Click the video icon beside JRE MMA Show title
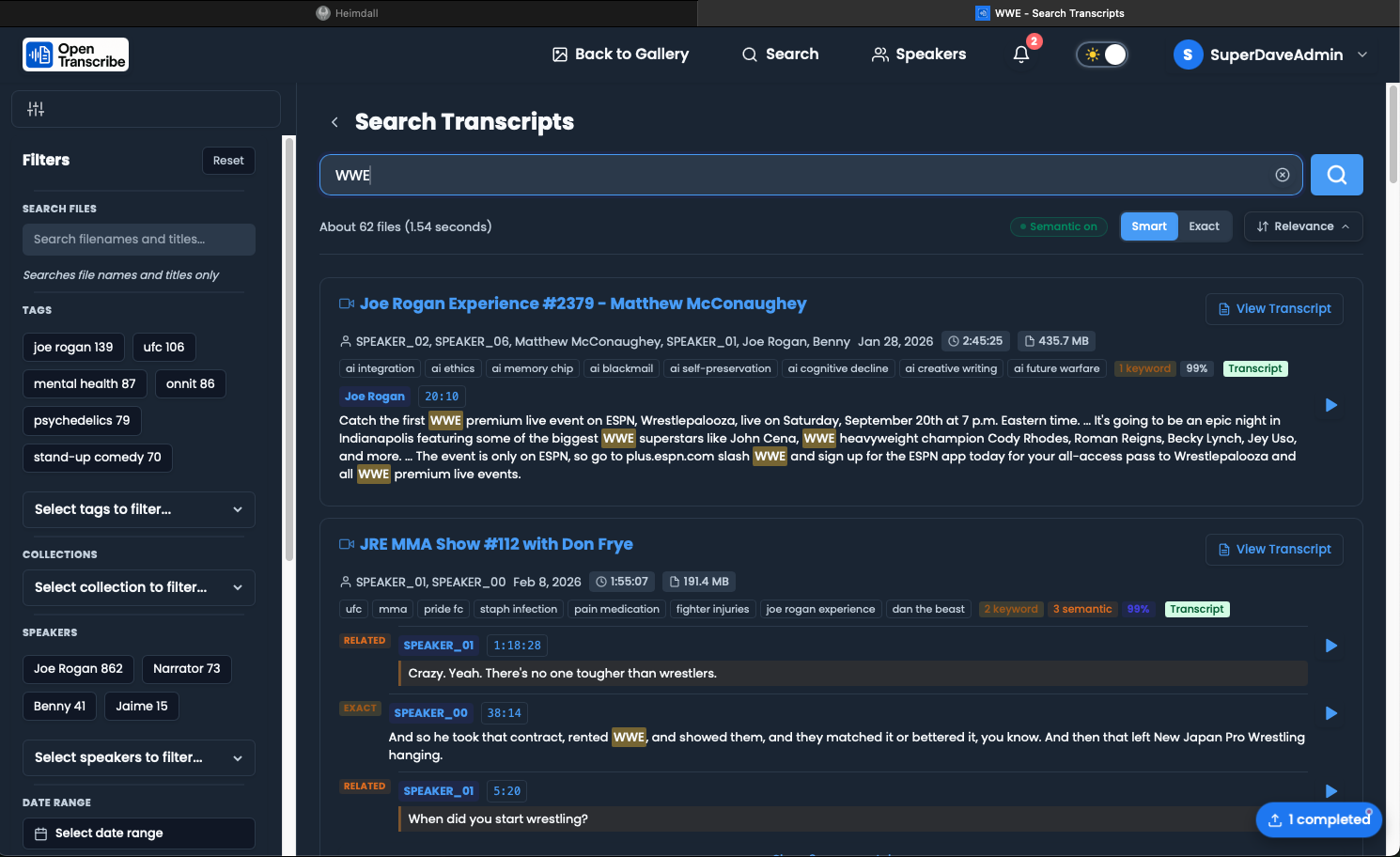The height and width of the screenshot is (857, 1400). (347, 544)
